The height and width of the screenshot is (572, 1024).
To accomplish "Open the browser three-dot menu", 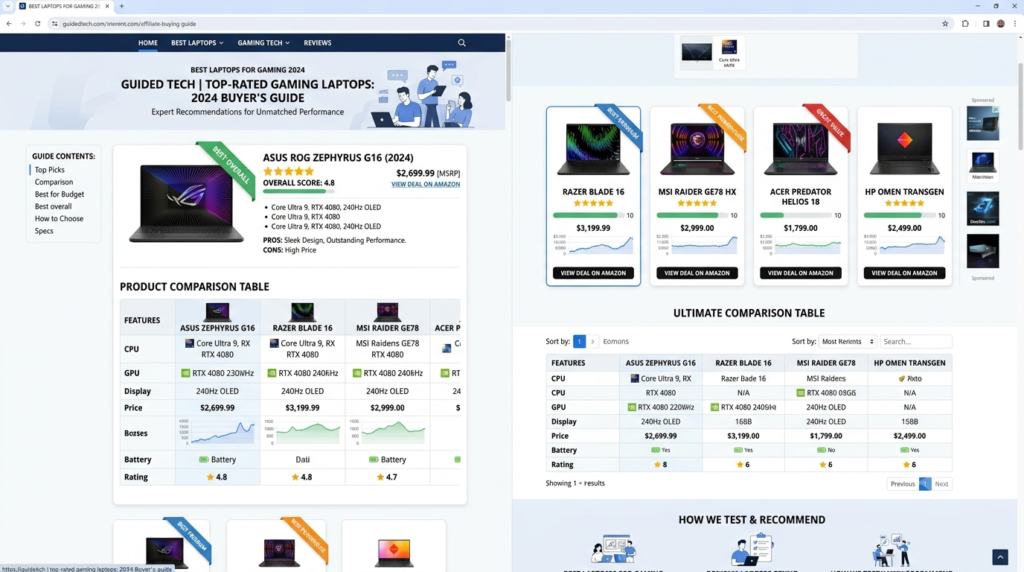I will pos(1015,24).
